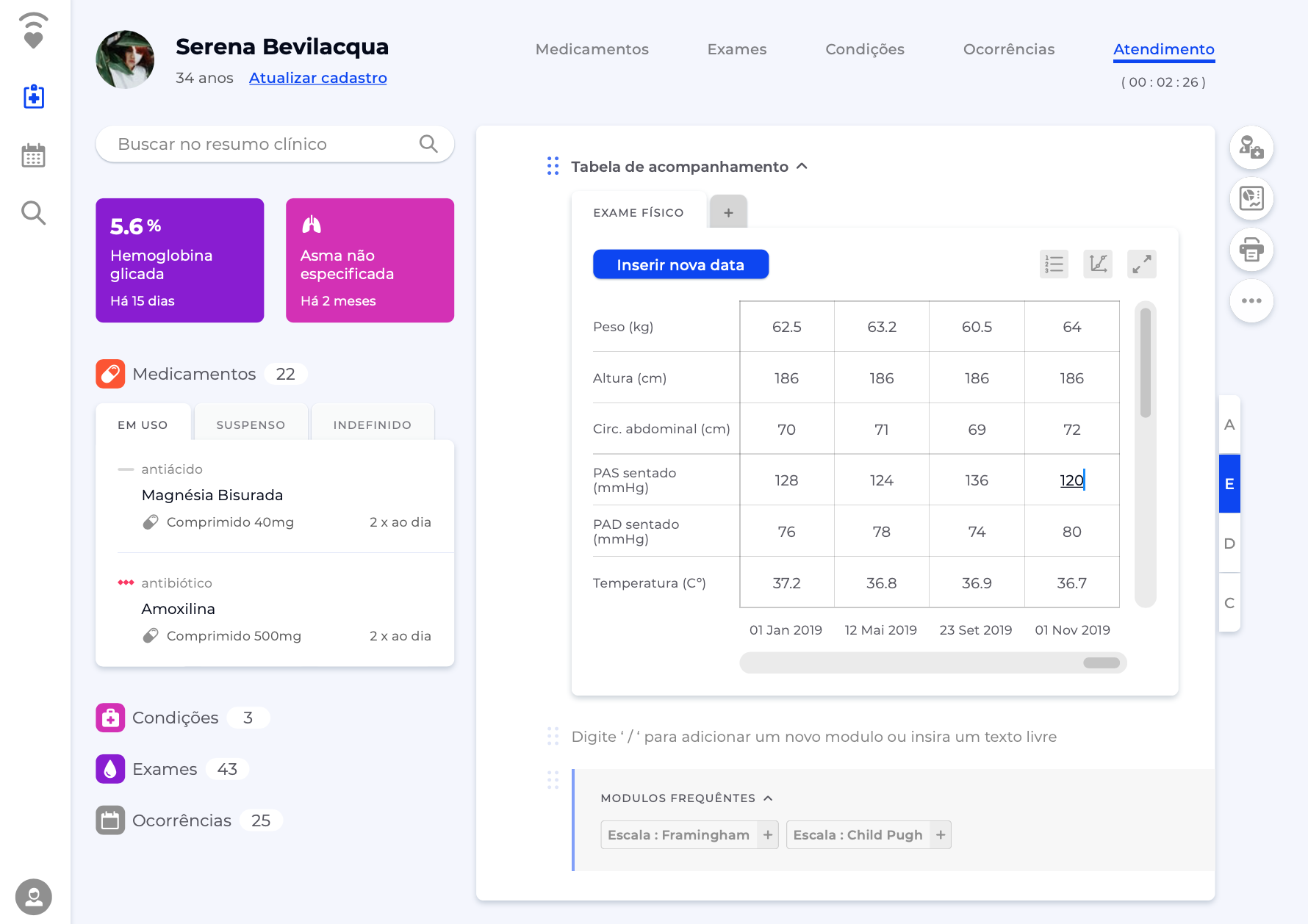Collapse the Modulos Frequêntes chevron

768,798
